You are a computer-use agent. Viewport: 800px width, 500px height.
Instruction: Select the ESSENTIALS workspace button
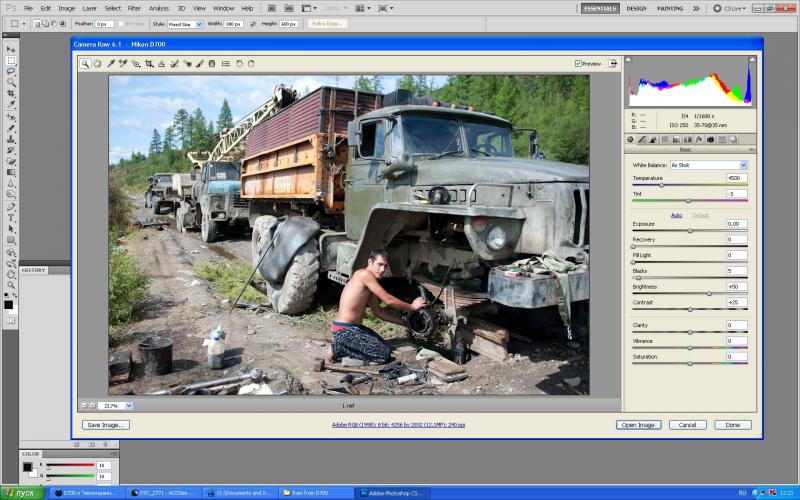[x=600, y=9]
